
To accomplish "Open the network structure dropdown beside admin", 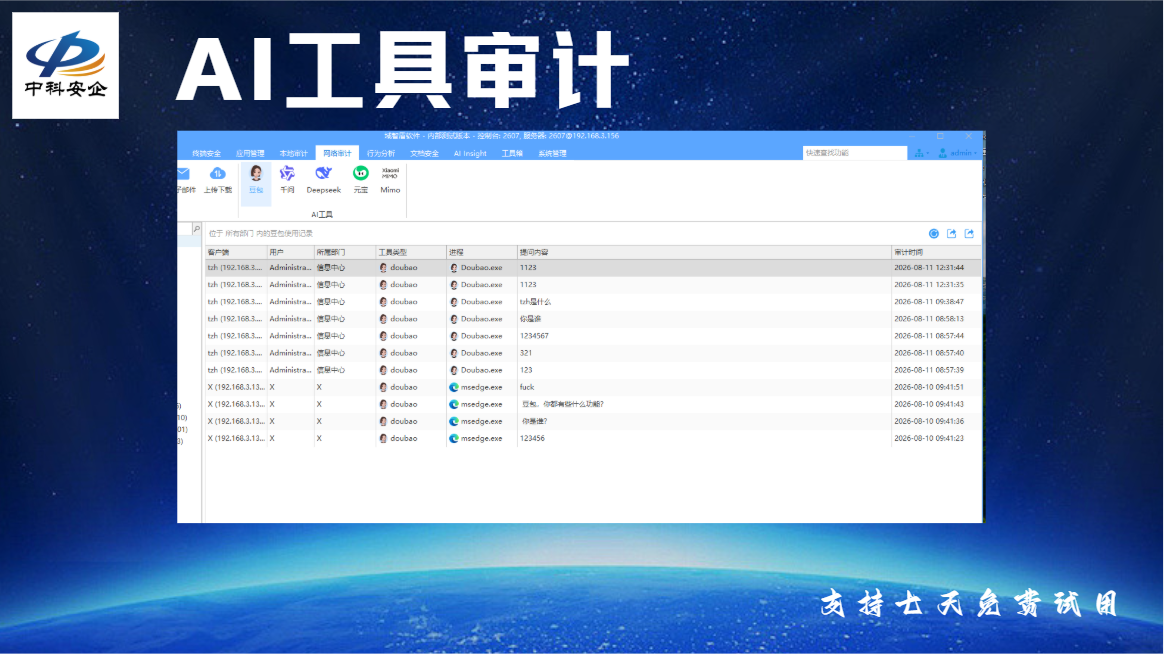I will click(x=921, y=153).
